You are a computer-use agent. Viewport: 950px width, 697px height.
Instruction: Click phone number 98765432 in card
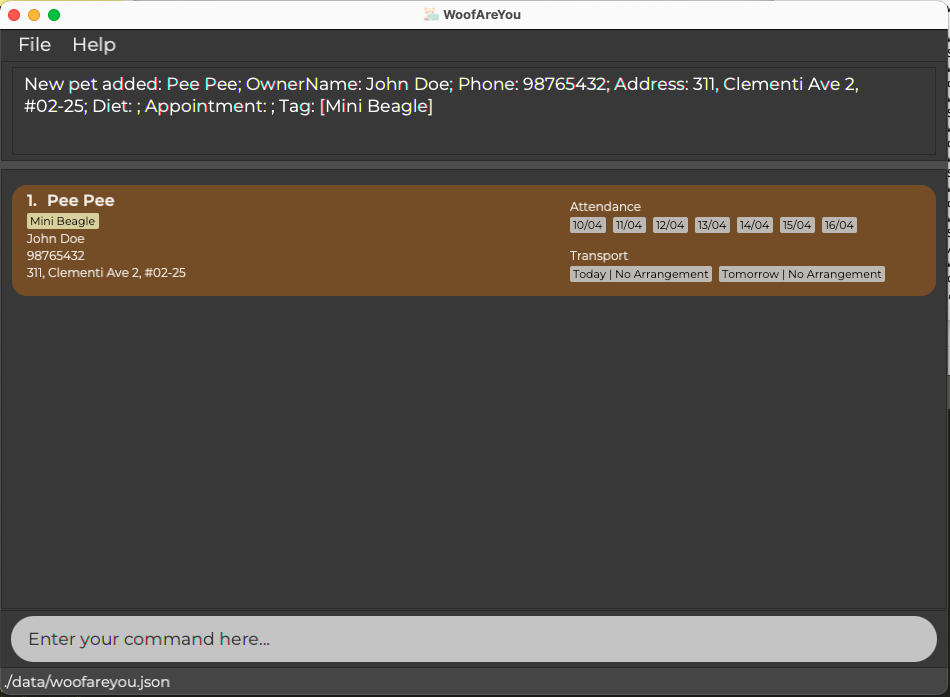click(x=56, y=256)
